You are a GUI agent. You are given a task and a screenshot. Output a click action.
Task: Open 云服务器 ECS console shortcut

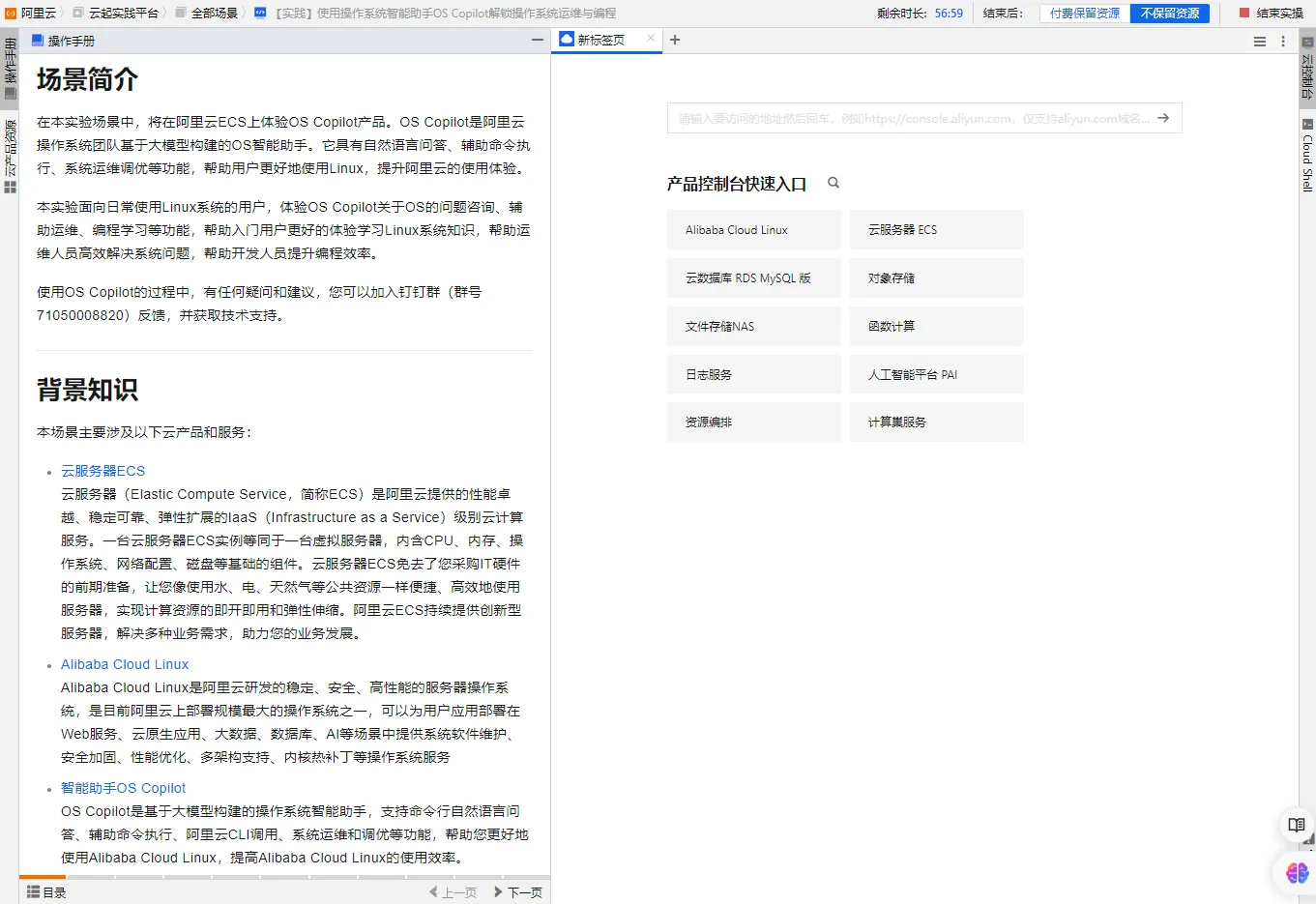click(937, 230)
